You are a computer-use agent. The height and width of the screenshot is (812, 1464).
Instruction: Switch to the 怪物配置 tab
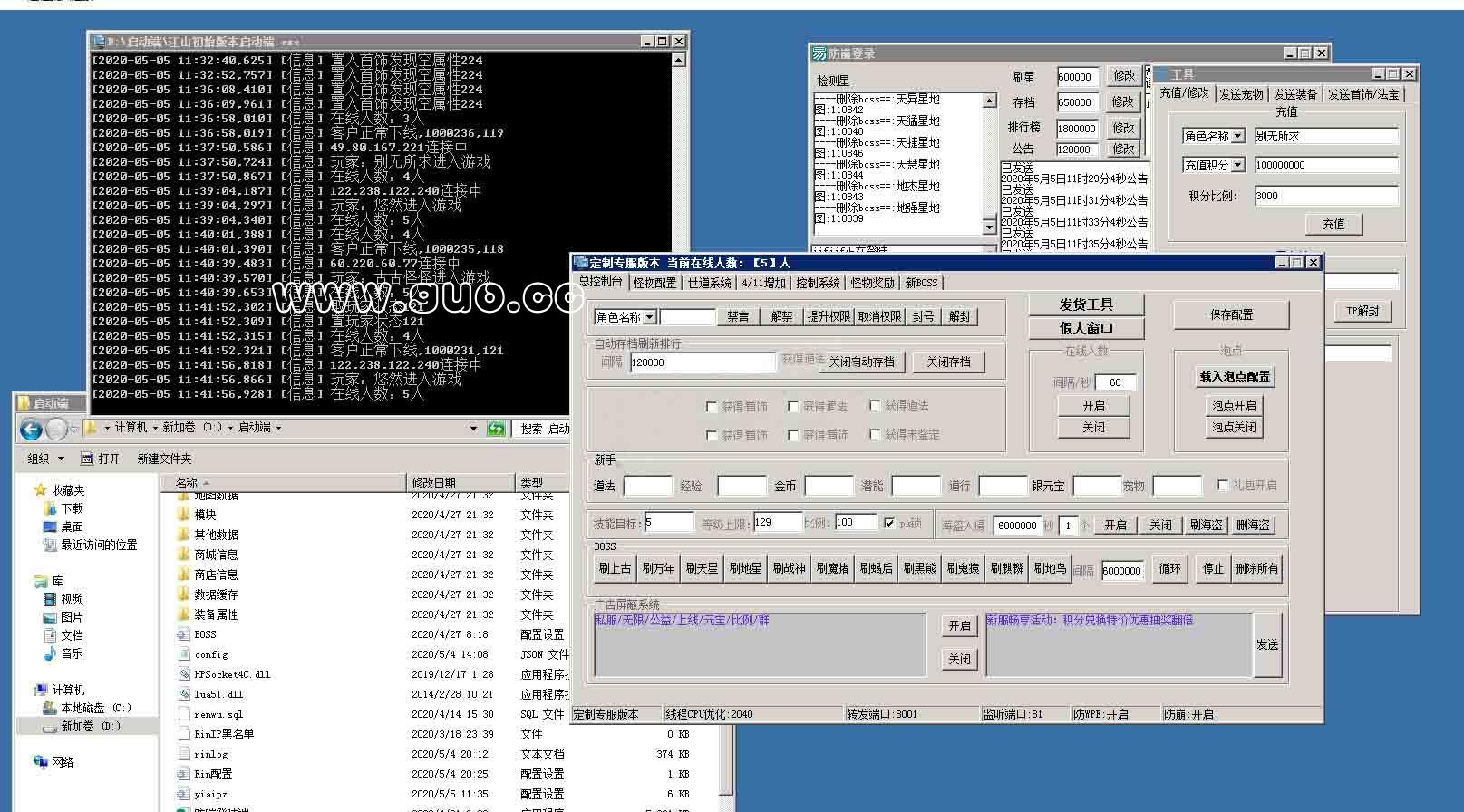click(x=654, y=283)
